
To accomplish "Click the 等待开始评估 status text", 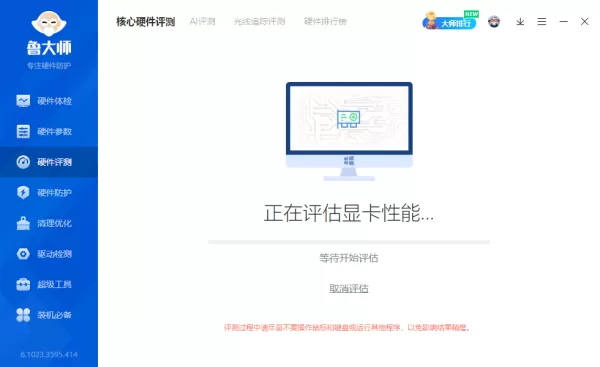I will point(349,258).
